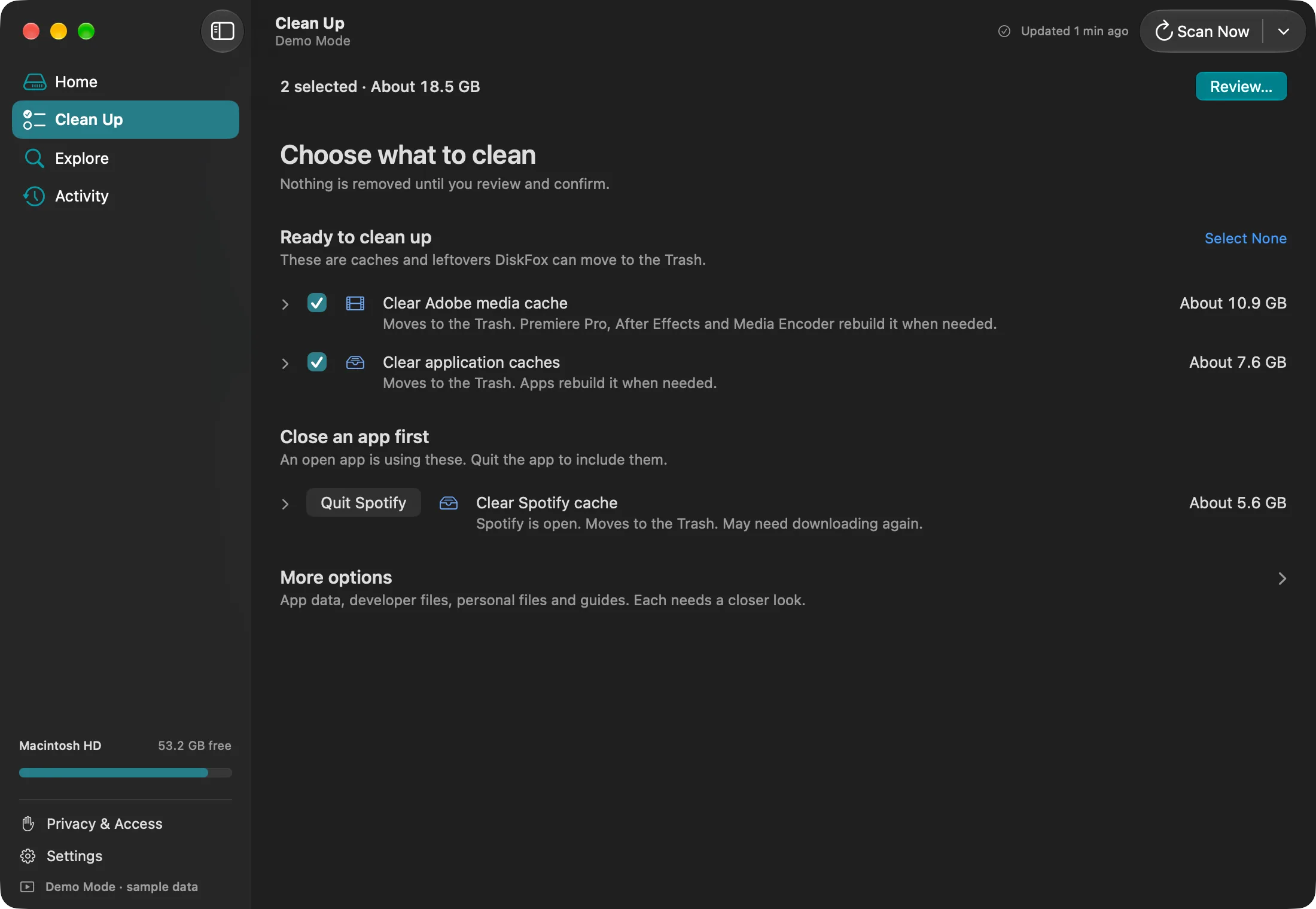Click 'Demo Mode · sample data' text
Screen dimensions: 1316x909
pos(121,886)
